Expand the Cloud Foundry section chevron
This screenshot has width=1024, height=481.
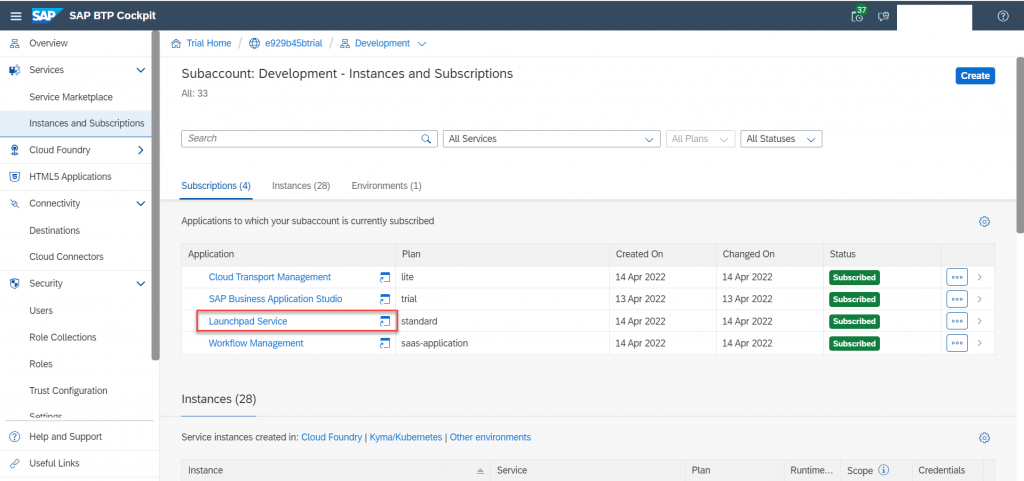click(x=140, y=150)
